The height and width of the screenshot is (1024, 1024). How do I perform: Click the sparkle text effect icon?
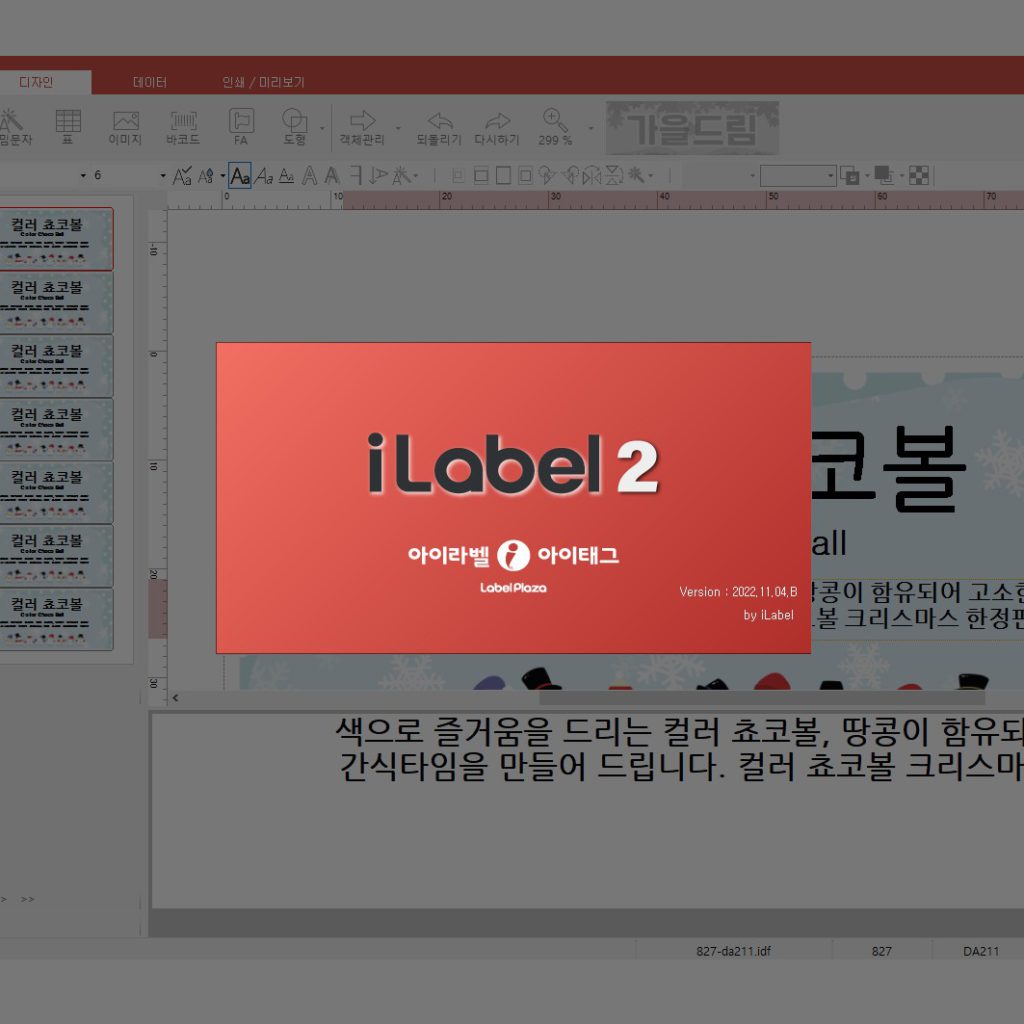[x=401, y=176]
